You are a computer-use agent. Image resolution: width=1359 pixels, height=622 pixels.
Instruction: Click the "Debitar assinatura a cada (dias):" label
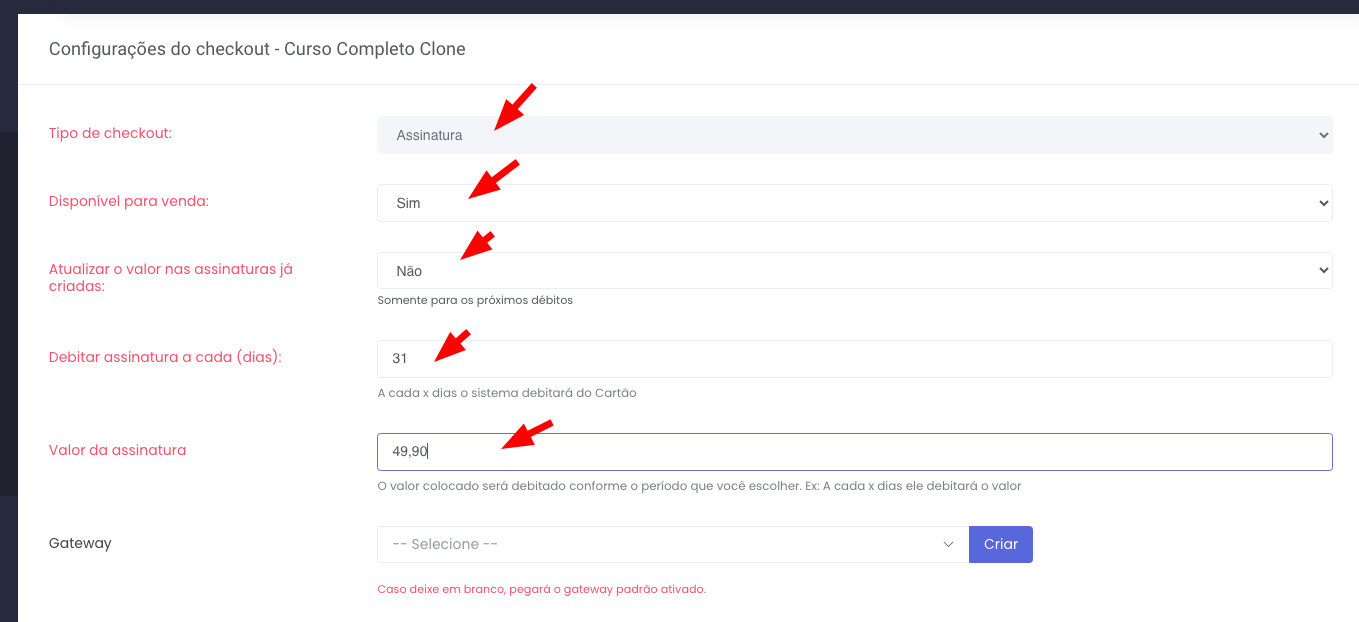(x=165, y=357)
